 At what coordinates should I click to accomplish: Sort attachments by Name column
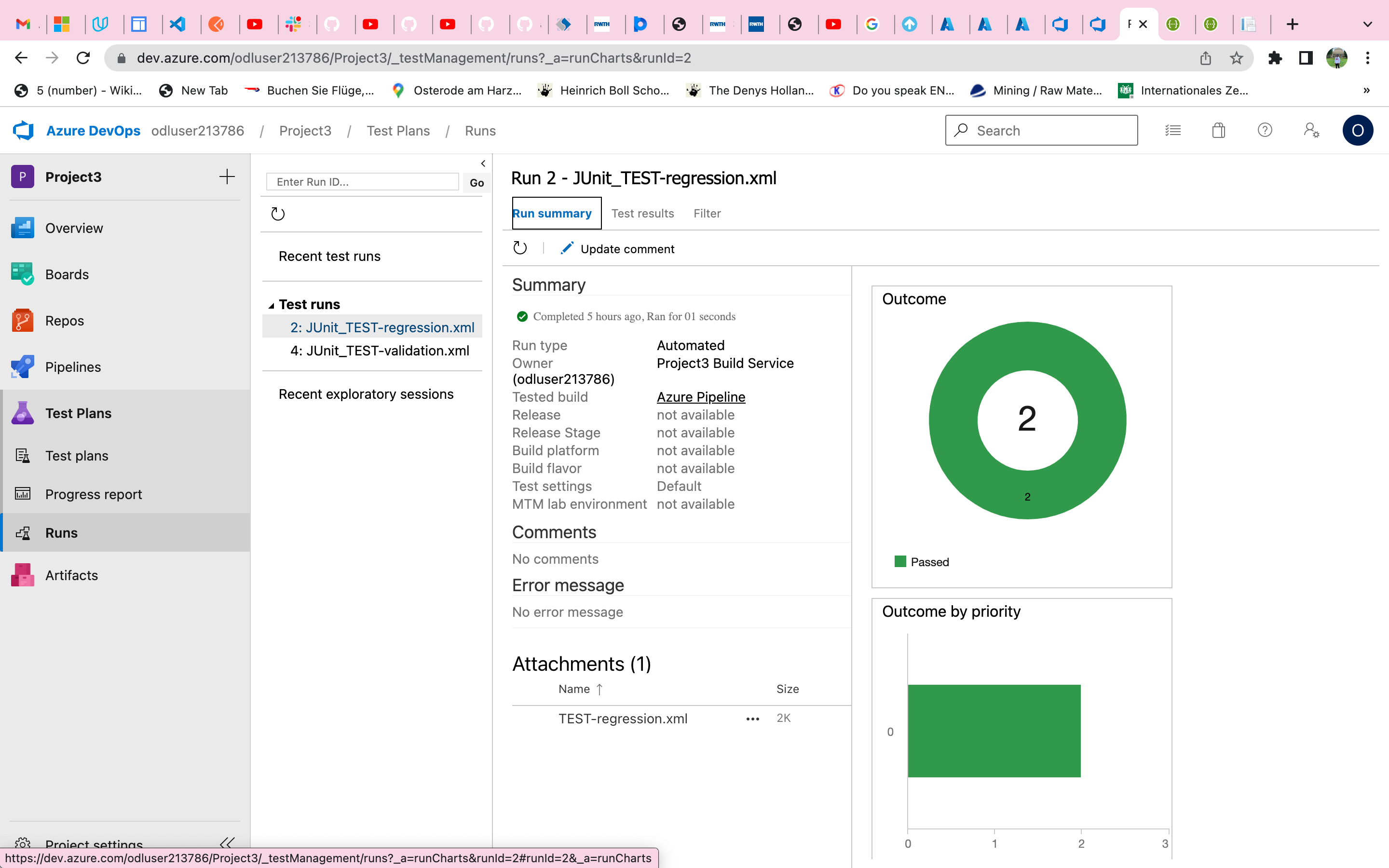click(574, 689)
